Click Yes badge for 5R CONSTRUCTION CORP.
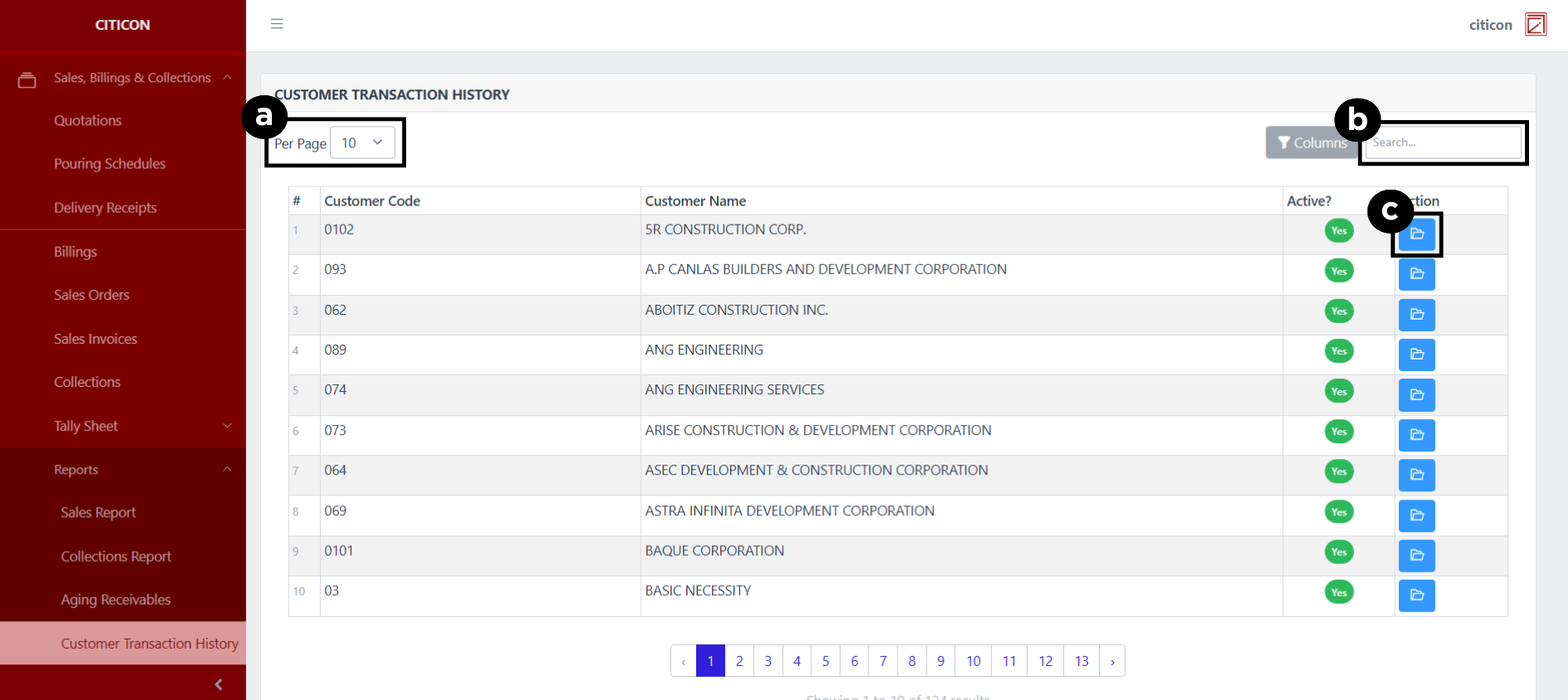The image size is (1568, 700). 1339,231
